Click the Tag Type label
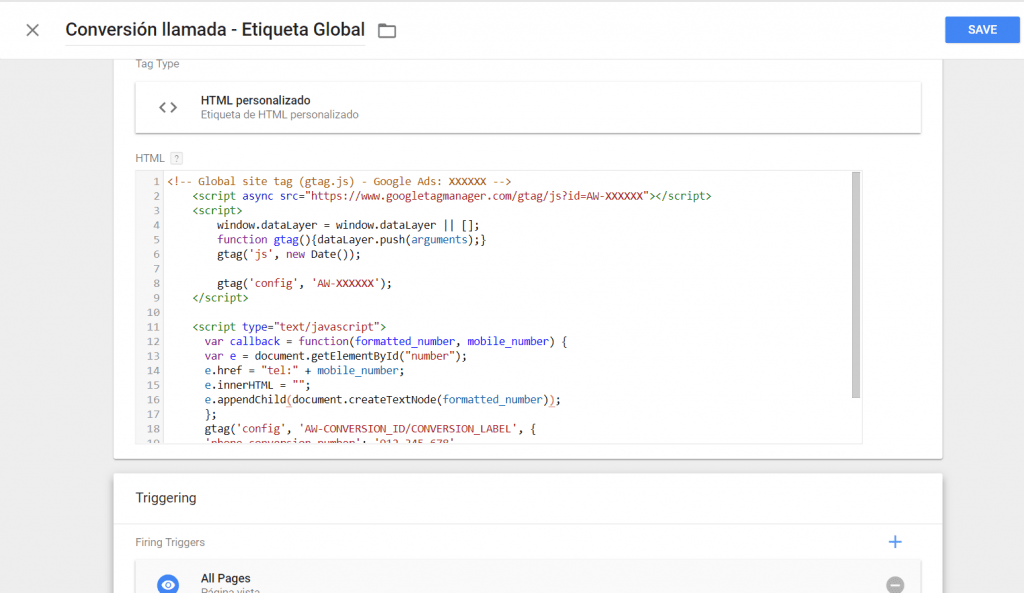The width and height of the screenshot is (1024, 593). 157,64
